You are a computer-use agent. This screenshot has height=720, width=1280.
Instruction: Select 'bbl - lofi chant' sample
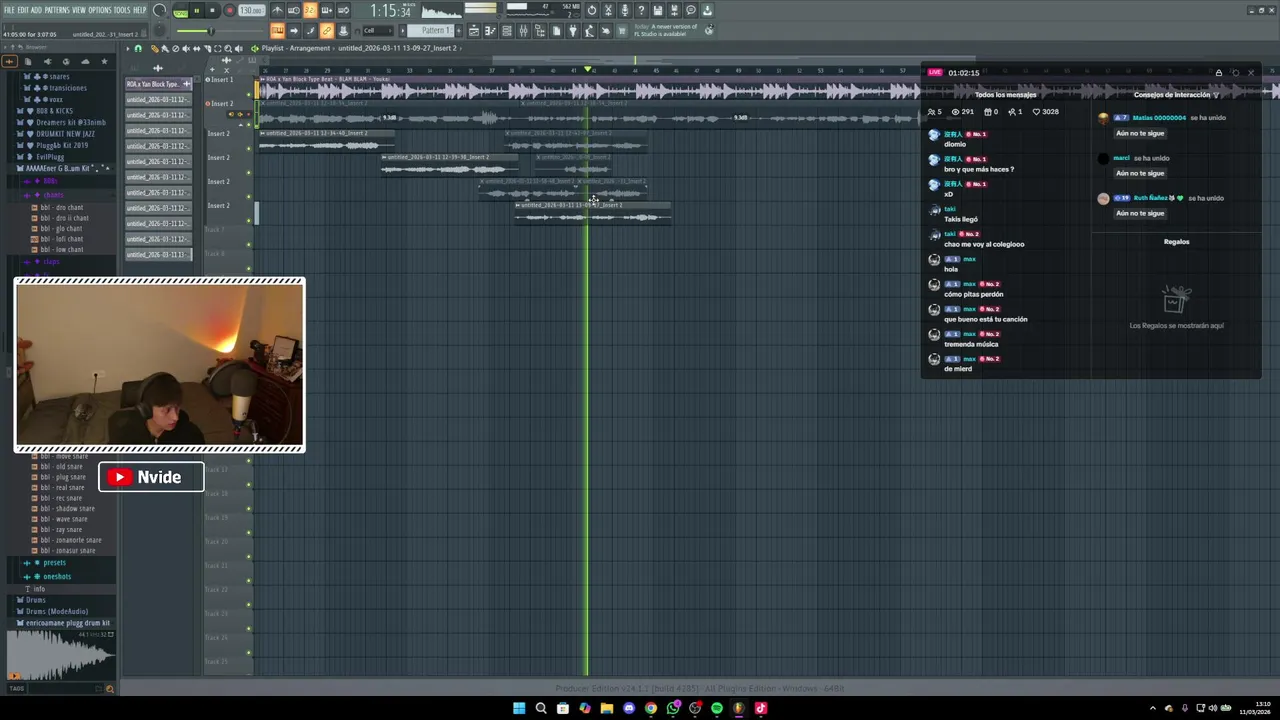click(x=60, y=239)
